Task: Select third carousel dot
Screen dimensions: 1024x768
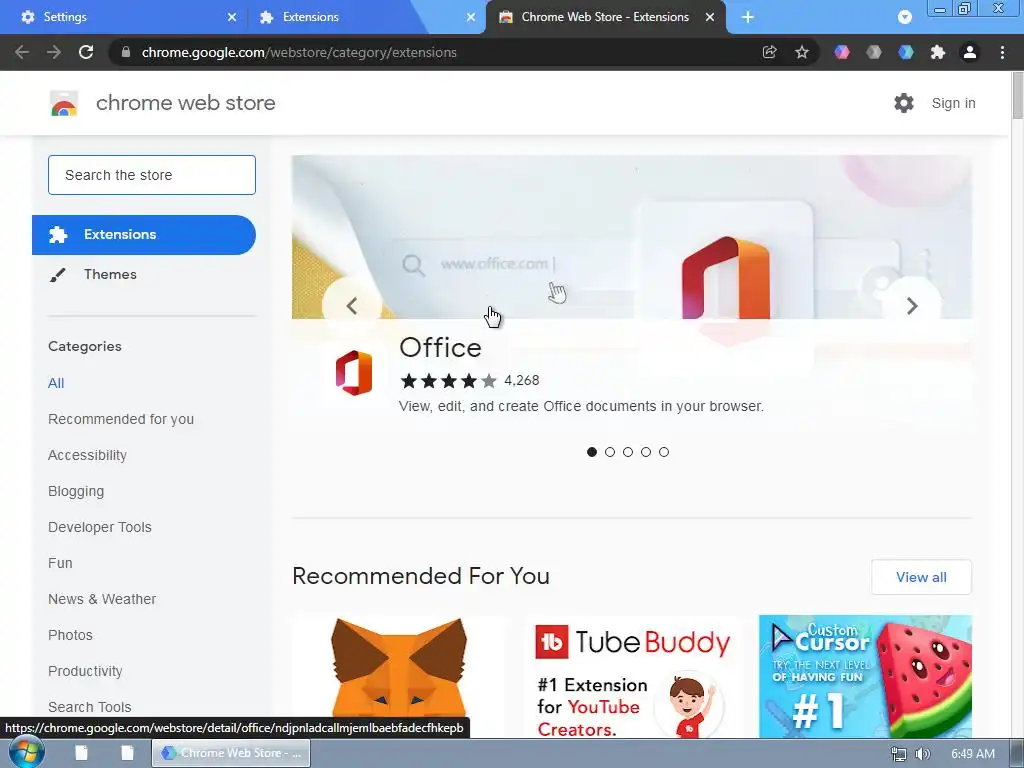Action: [x=628, y=452]
